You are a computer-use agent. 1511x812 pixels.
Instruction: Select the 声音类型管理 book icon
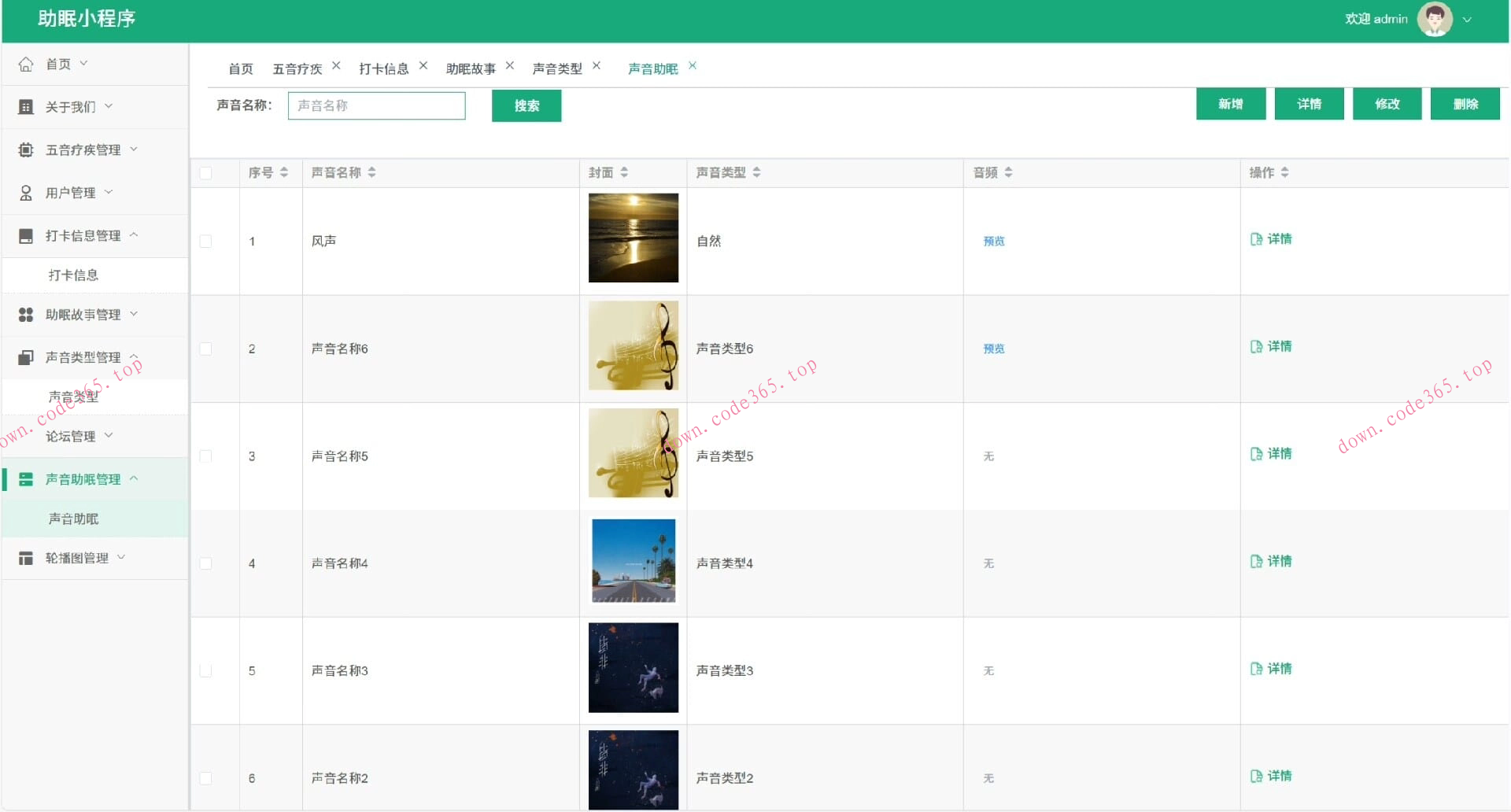24,357
